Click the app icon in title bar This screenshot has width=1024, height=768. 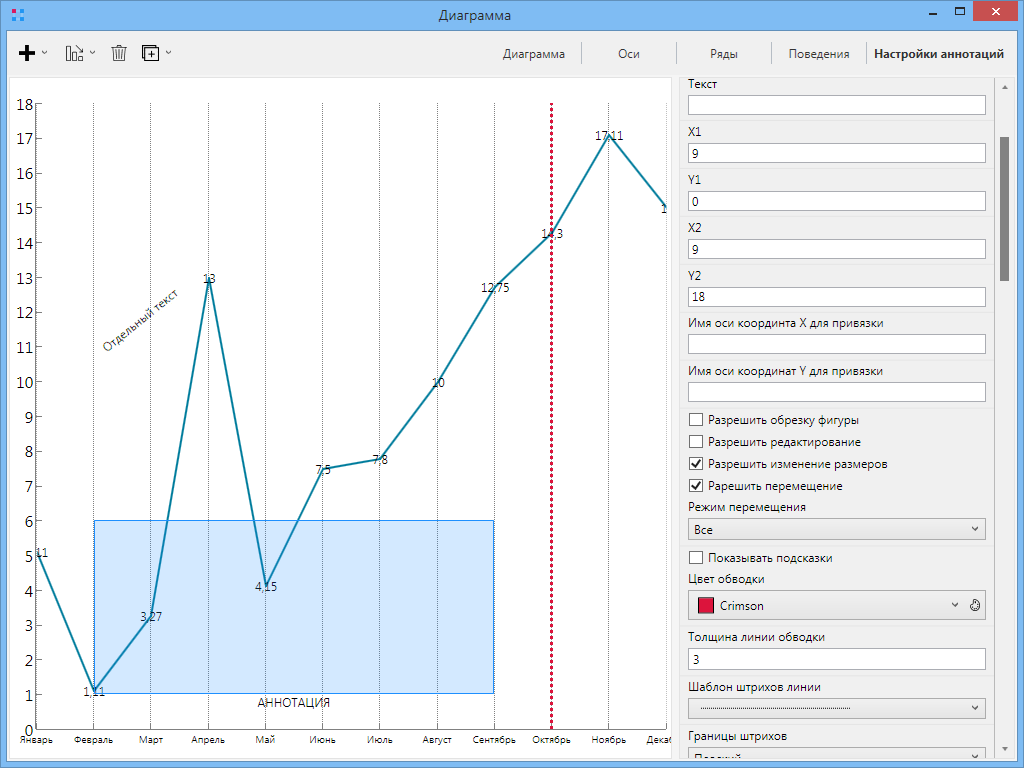click(17, 15)
